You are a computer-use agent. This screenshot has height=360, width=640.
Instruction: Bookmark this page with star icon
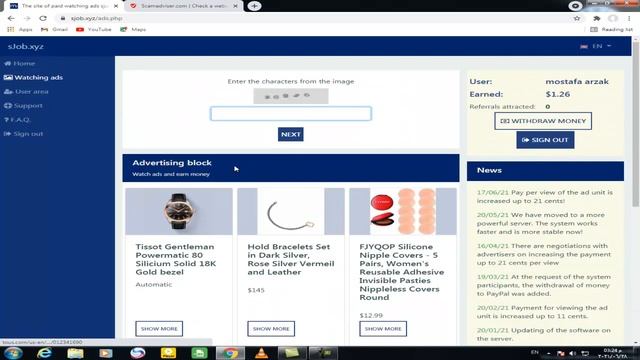coord(577,18)
